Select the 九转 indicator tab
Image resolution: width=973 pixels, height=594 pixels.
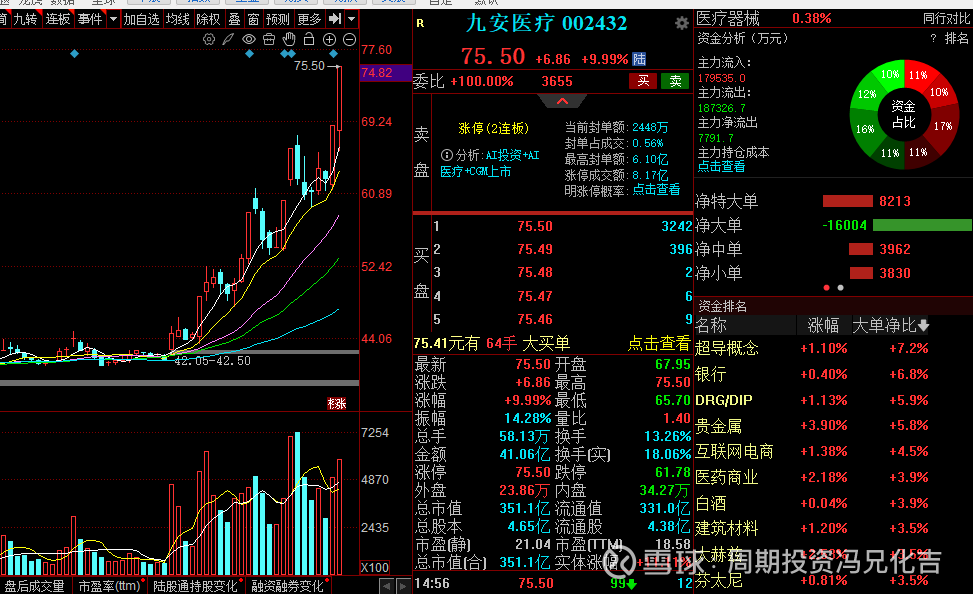pos(25,19)
